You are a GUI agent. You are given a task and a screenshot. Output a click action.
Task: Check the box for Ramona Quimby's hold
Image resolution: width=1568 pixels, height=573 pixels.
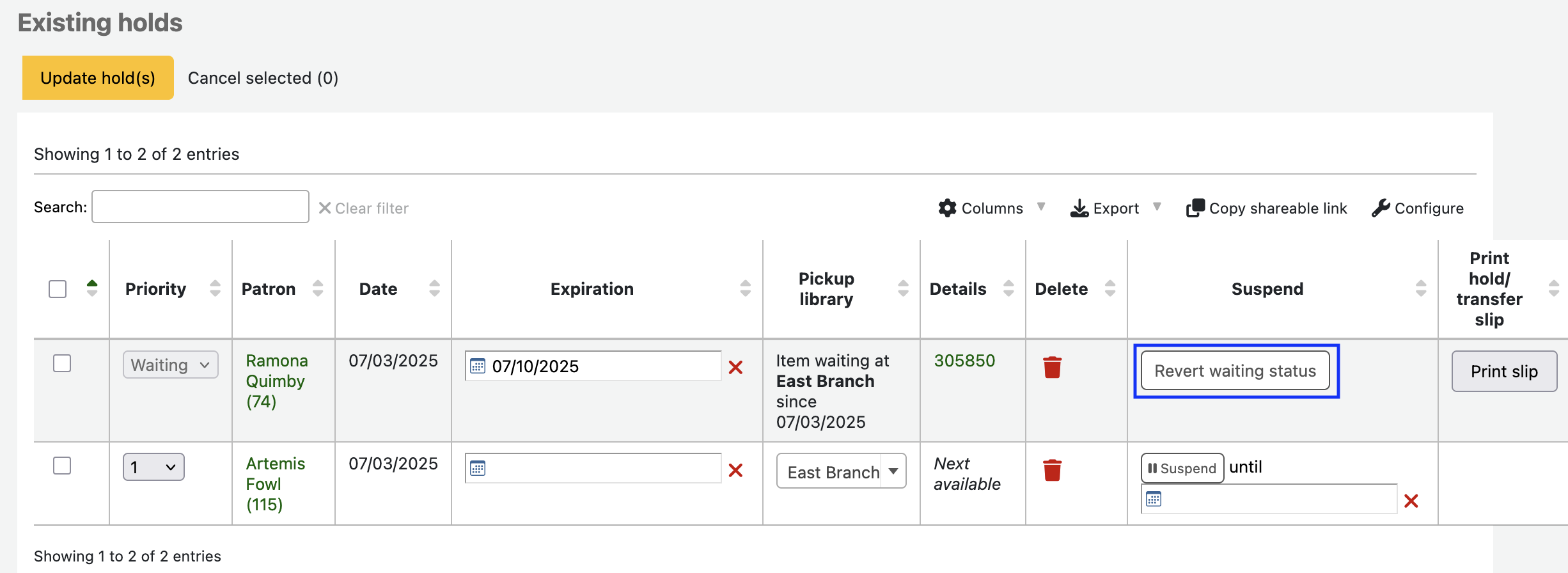point(62,363)
